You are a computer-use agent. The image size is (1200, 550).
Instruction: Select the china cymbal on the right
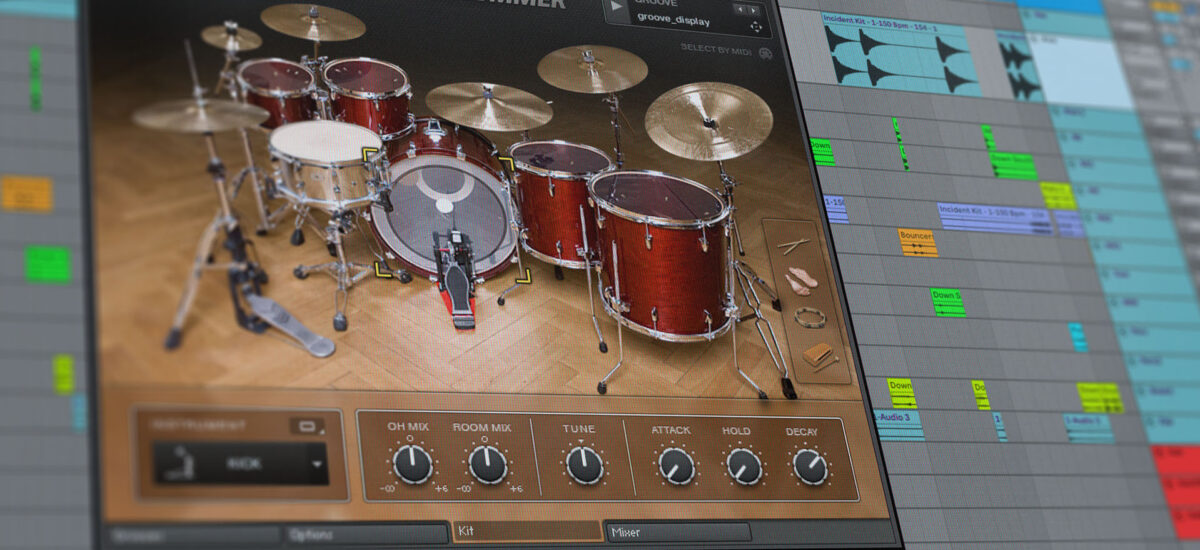[708, 120]
